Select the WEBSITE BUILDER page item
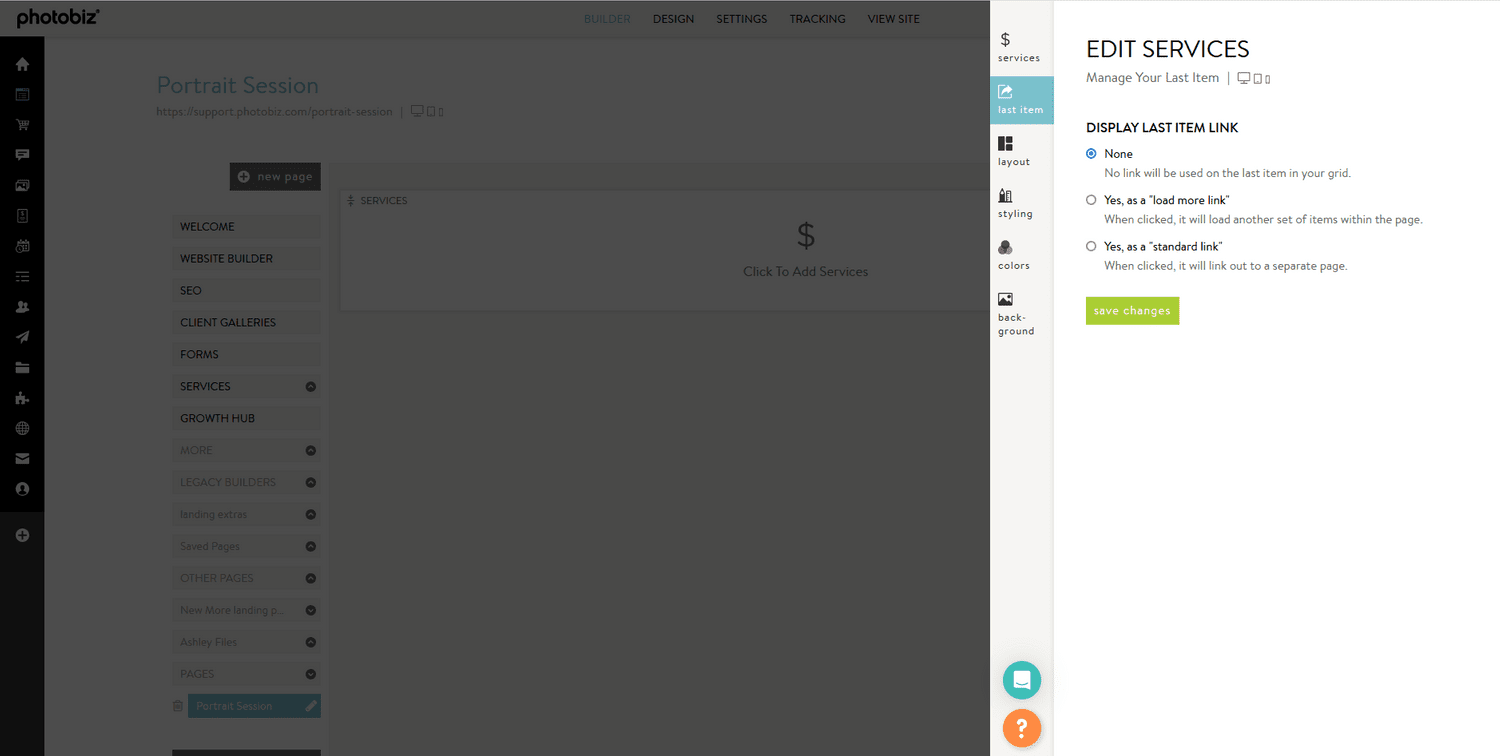This screenshot has width=1500, height=756. 245,259
